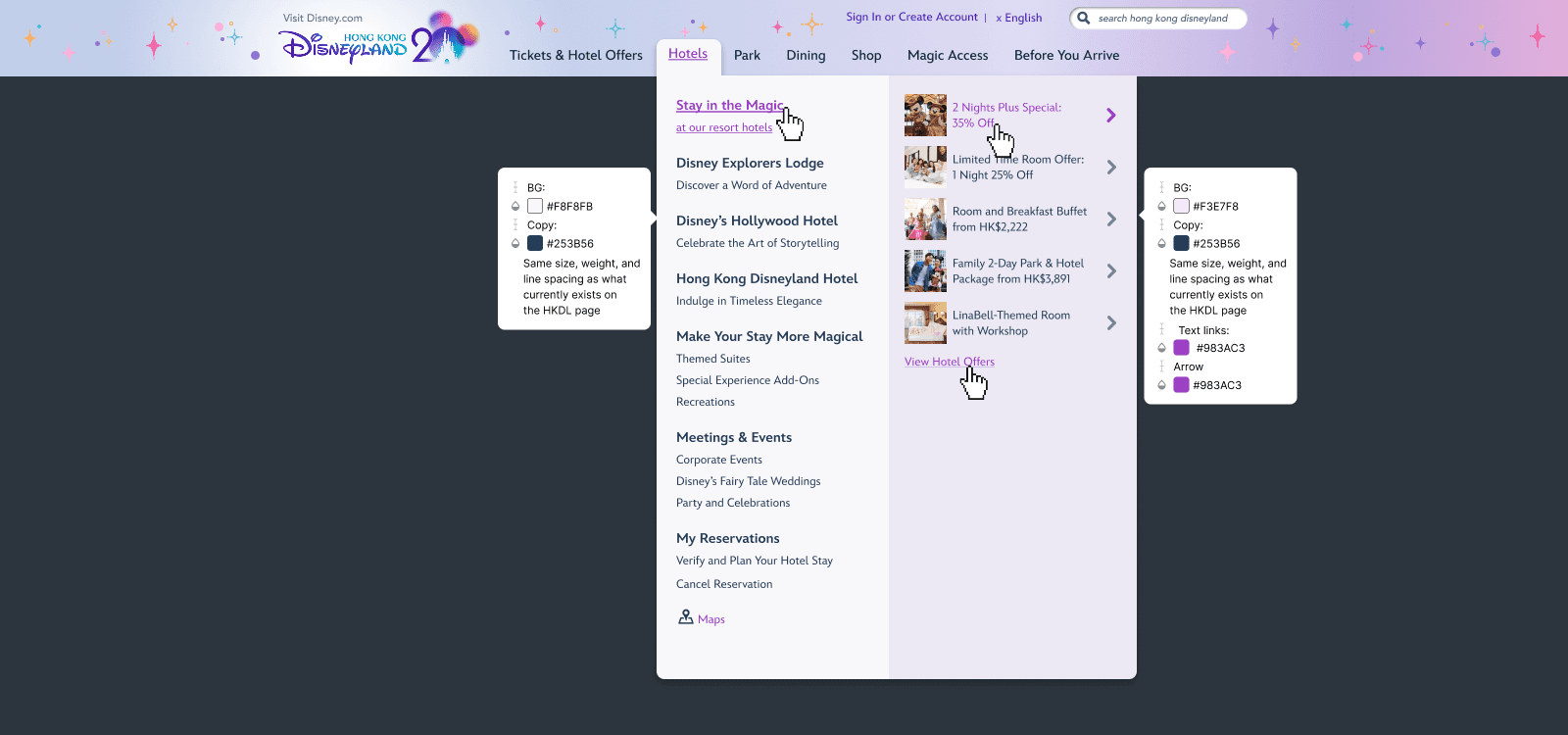Open the Family 2-Day Park & Hotel thumbnail

click(x=925, y=271)
